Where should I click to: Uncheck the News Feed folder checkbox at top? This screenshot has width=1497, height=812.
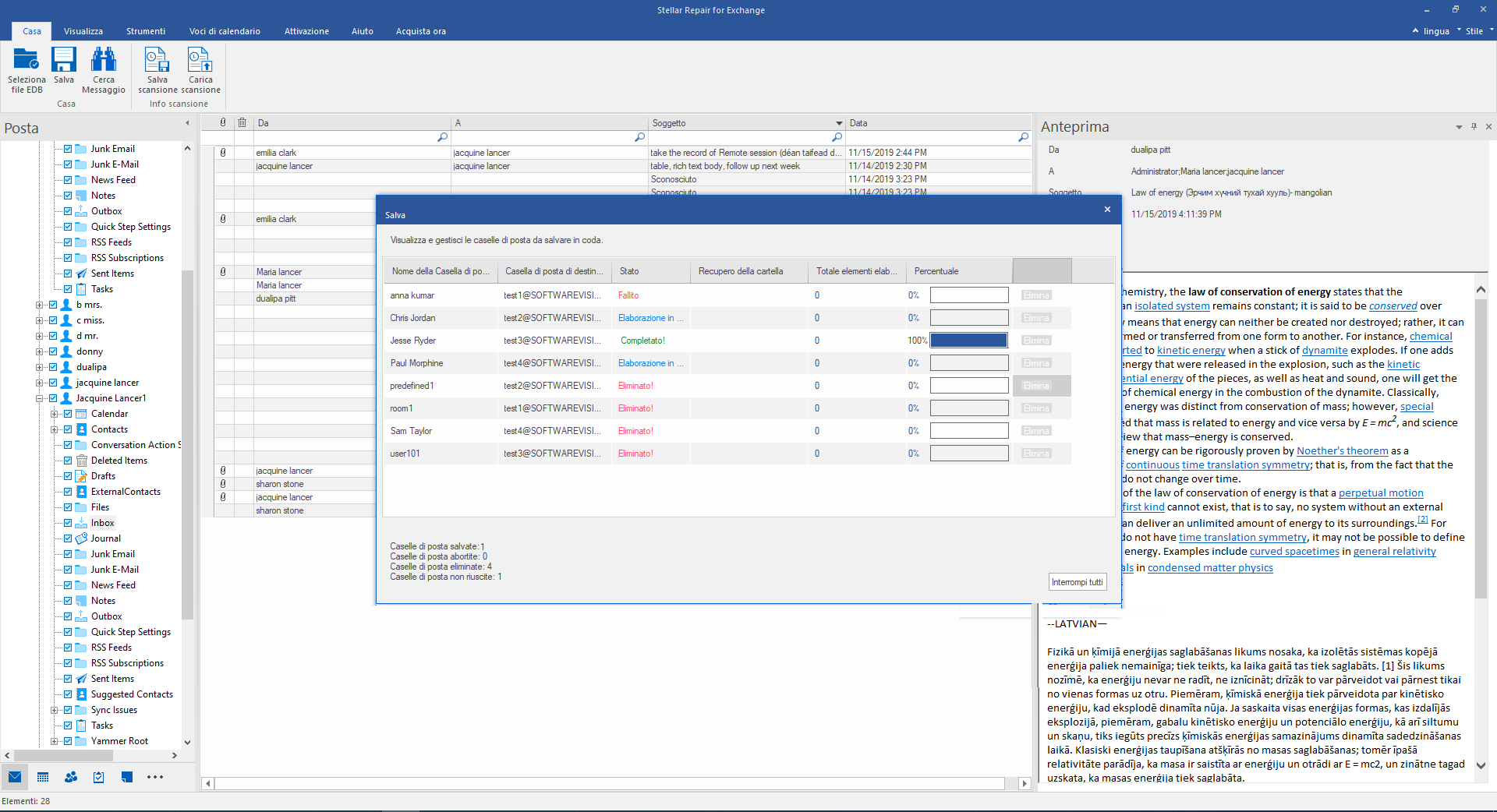68,180
